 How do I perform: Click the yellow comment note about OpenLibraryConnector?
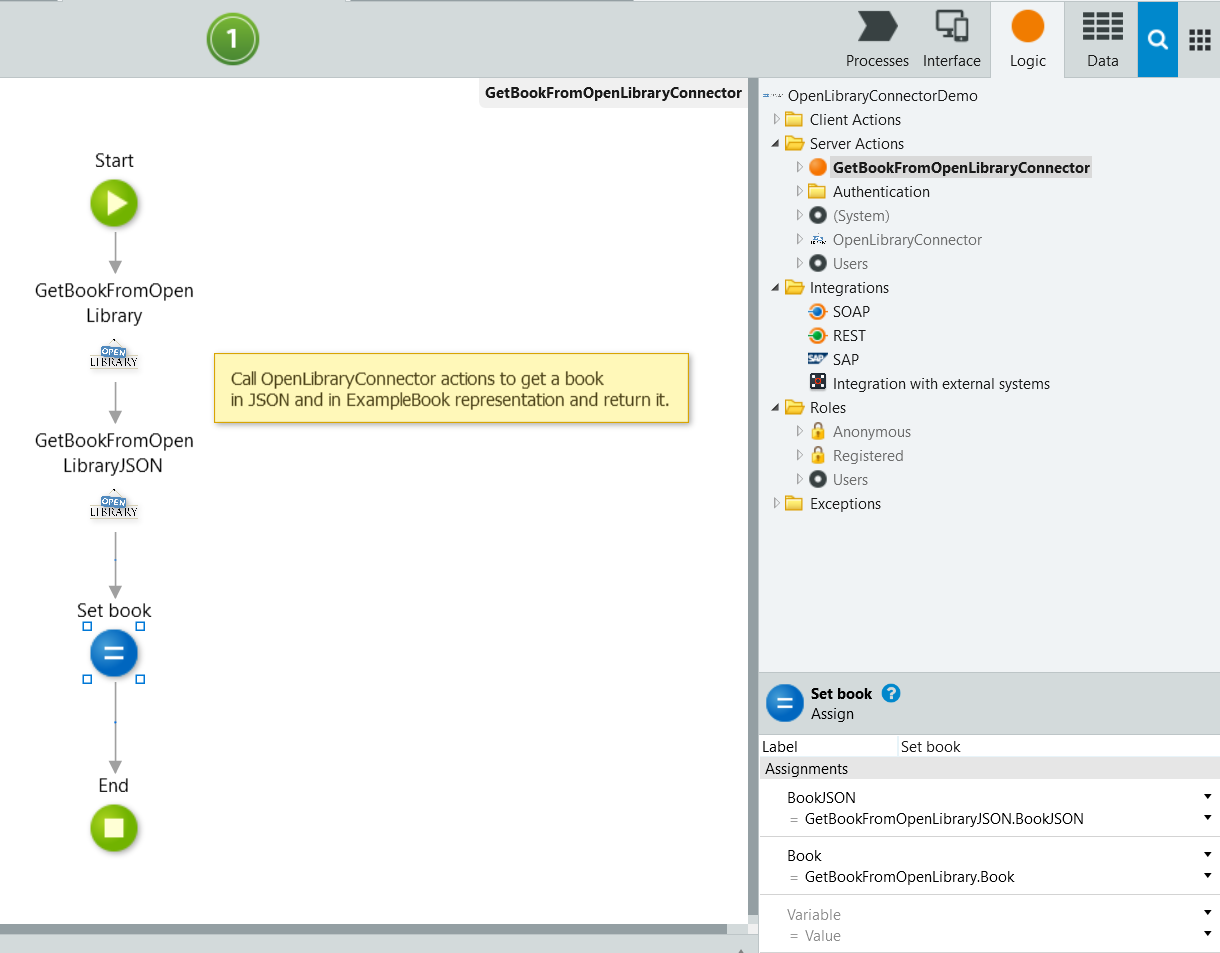click(452, 388)
